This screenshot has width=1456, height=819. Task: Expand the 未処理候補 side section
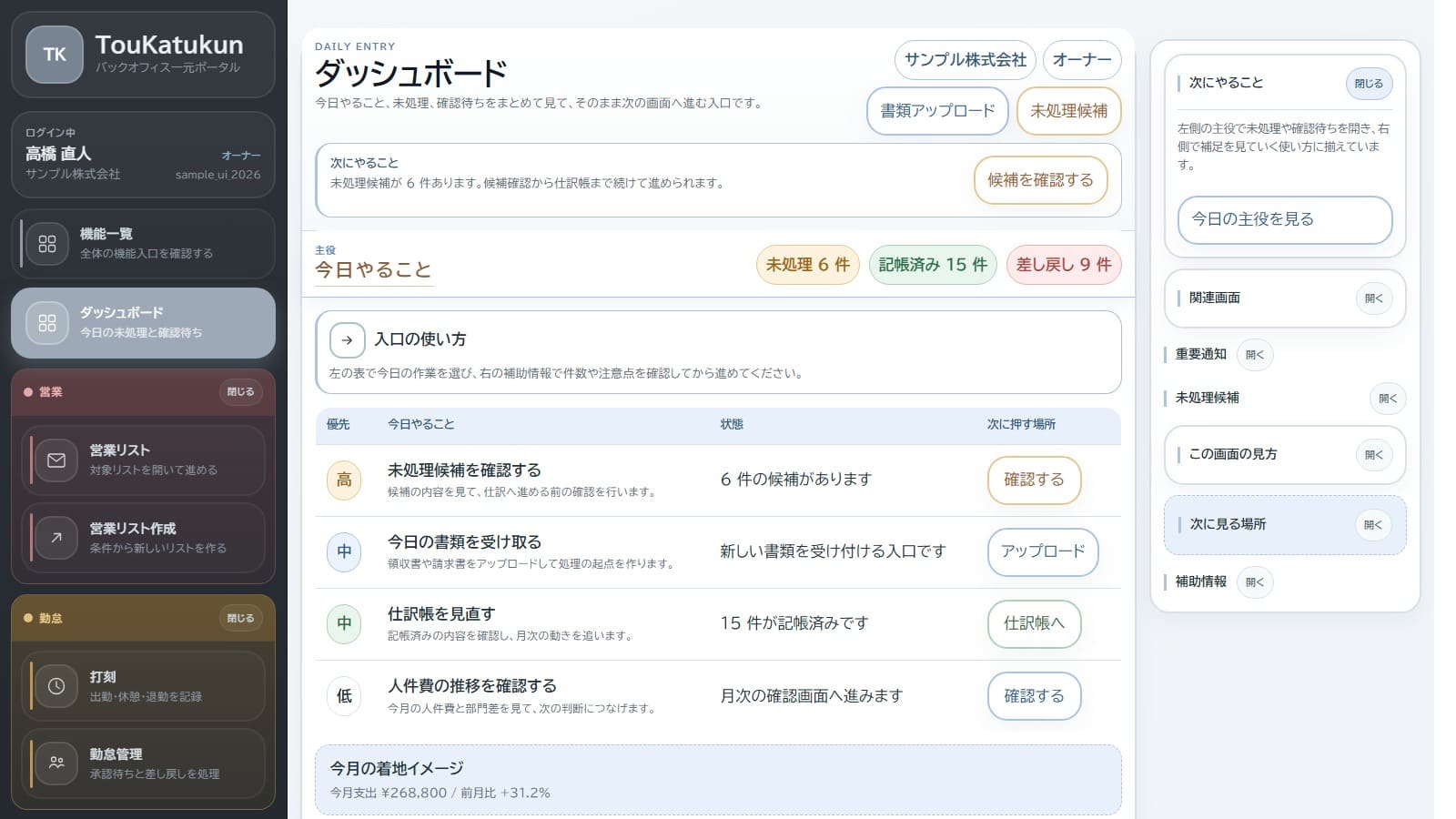1387,399
